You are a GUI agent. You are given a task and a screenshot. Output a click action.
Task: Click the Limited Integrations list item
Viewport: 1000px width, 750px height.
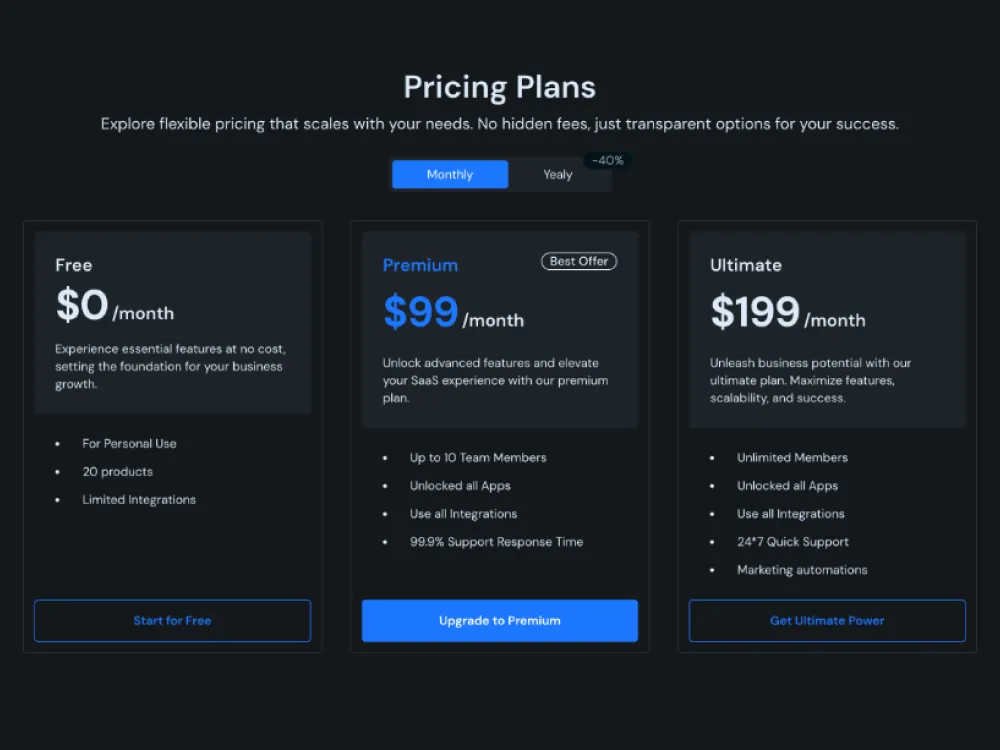click(139, 499)
